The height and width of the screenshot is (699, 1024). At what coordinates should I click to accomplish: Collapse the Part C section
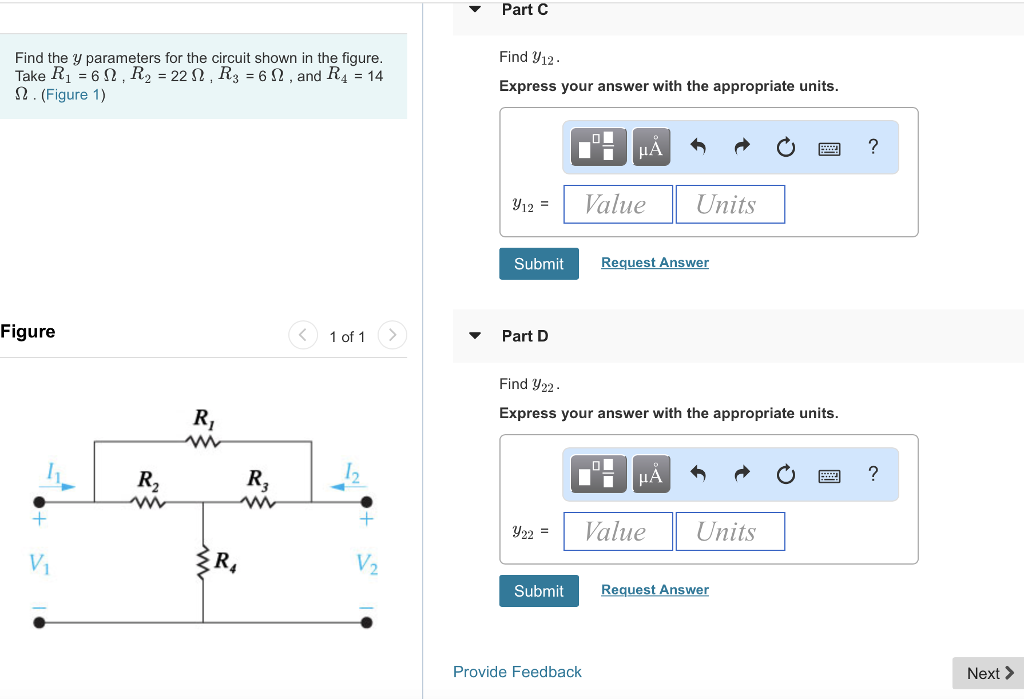474,8
